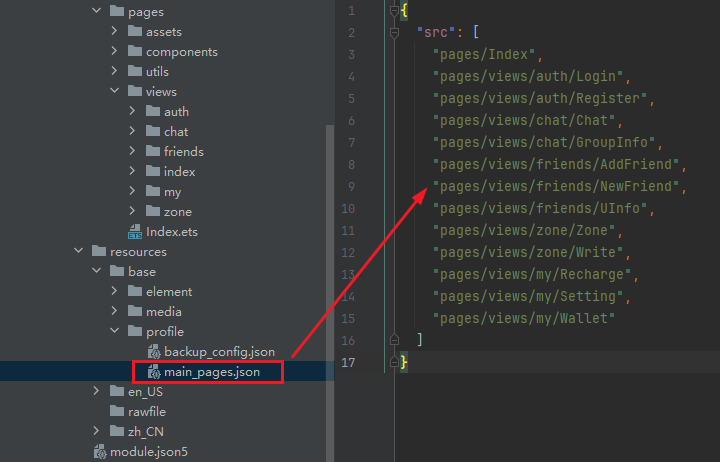Click the main_pages.json file icon

(x=154, y=372)
